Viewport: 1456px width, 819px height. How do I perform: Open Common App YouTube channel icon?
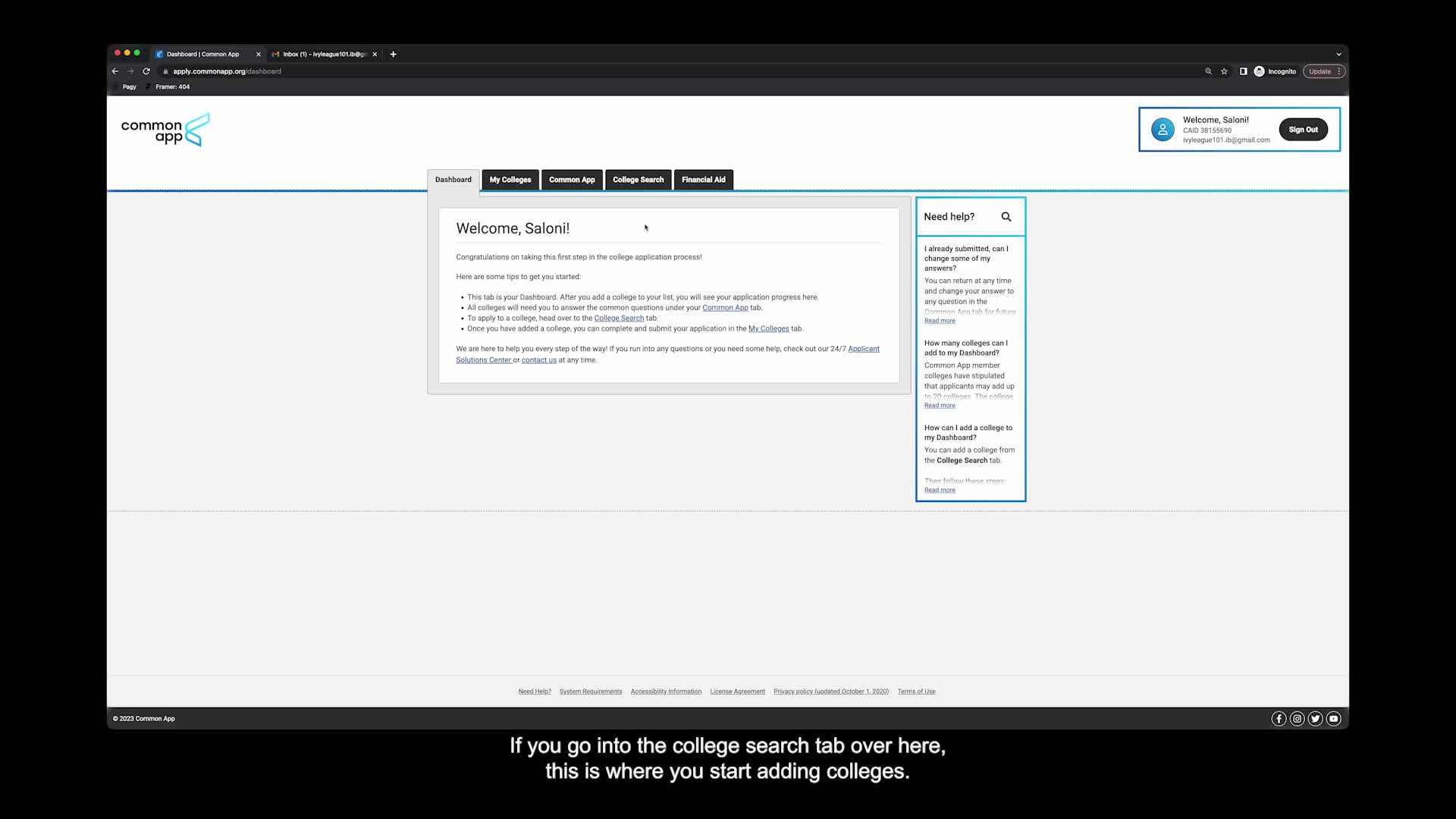(x=1334, y=719)
